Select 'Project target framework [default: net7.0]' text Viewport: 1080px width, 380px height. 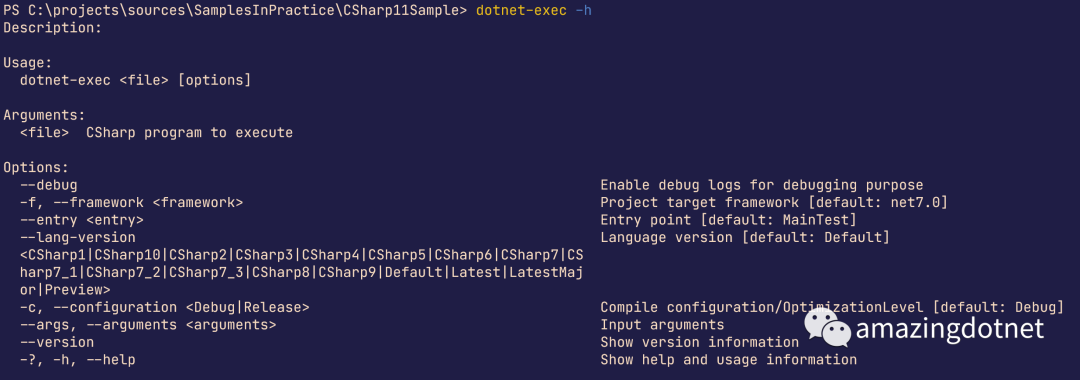774,202
